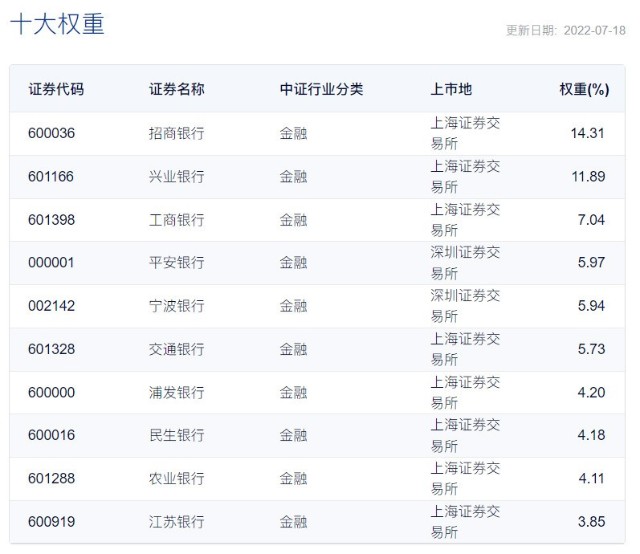Image resolution: width=640 pixels, height=554 pixels.
Task: Click 深圳证券交易所 in the 宁波银行 row
Action: coord(465,306)
